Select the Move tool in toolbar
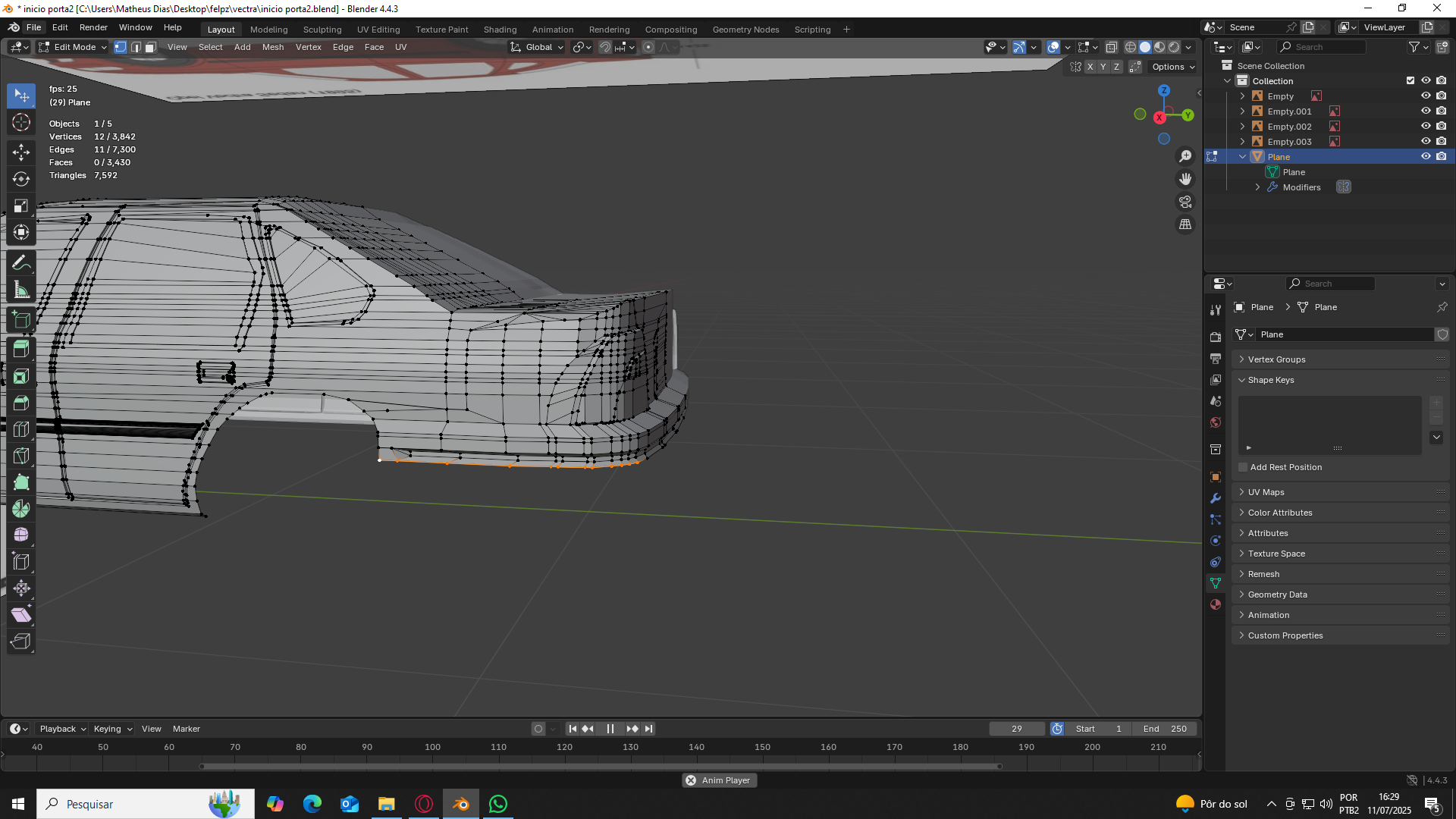This screenshot has width=1456, height=819. (21, 152)
